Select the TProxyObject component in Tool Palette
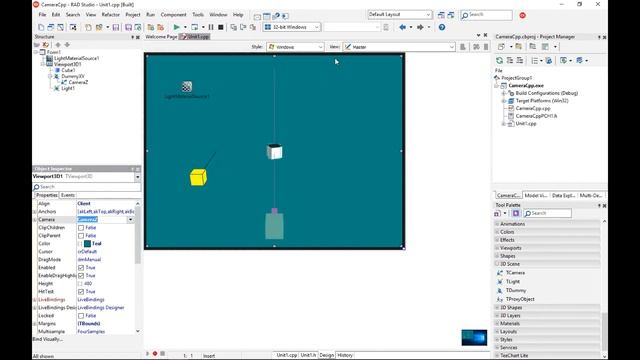 pyautogui.click(x=520, y=299)
